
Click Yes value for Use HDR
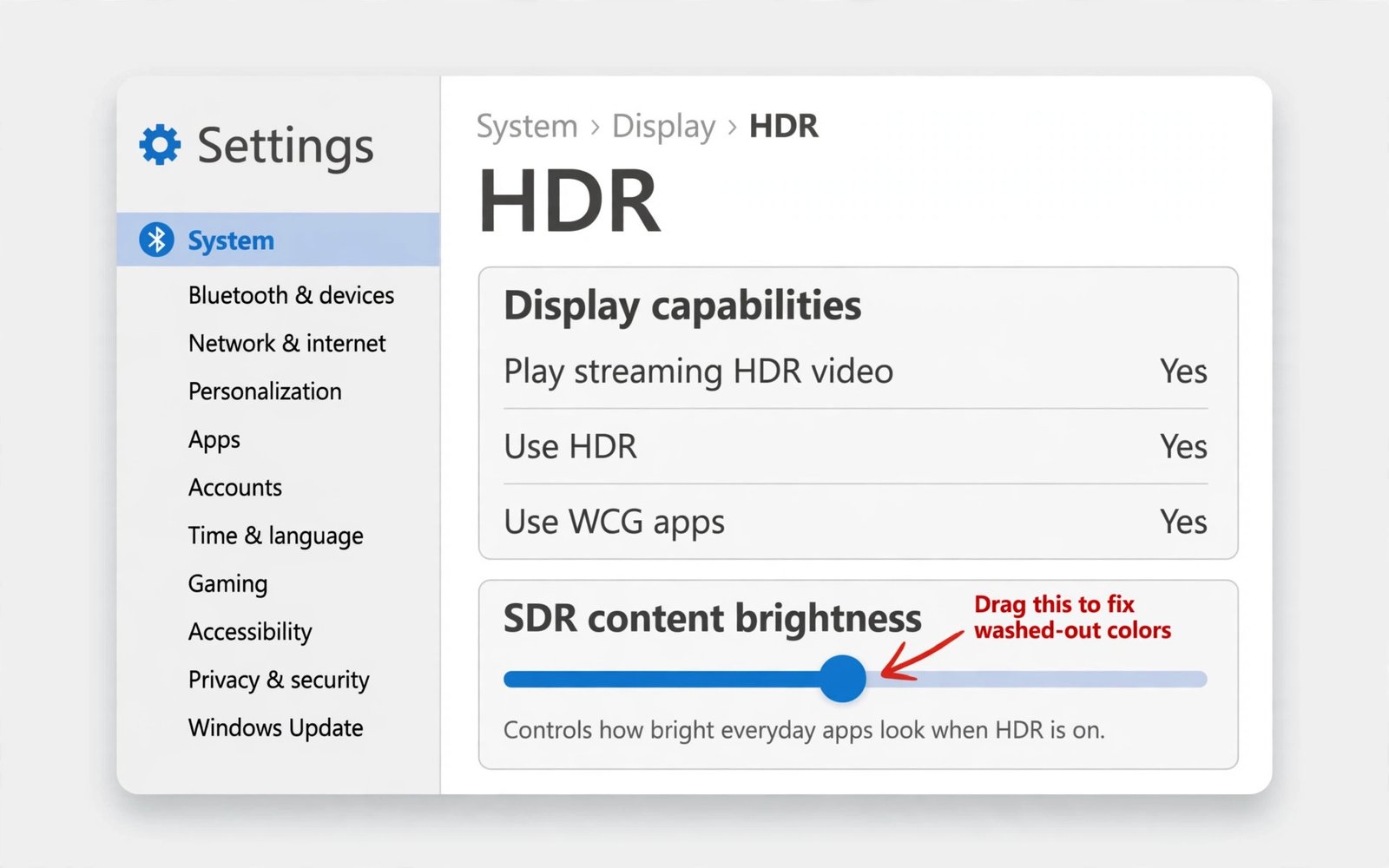coord(1183,447)
